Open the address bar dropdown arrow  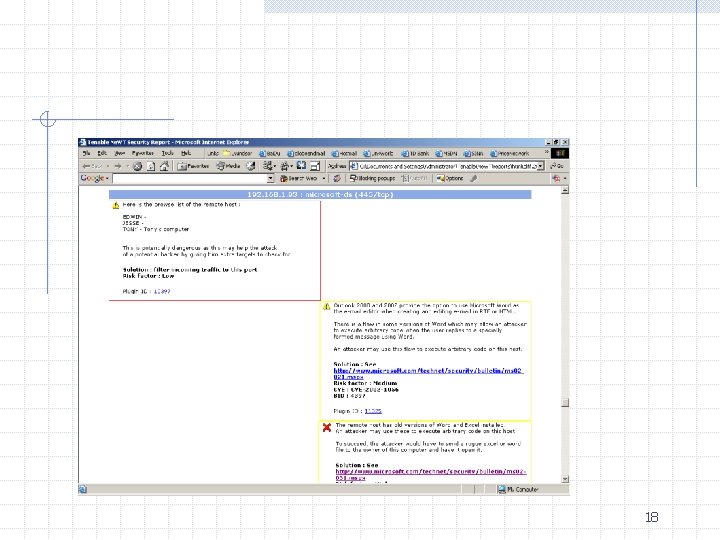[x=540, y=166]
